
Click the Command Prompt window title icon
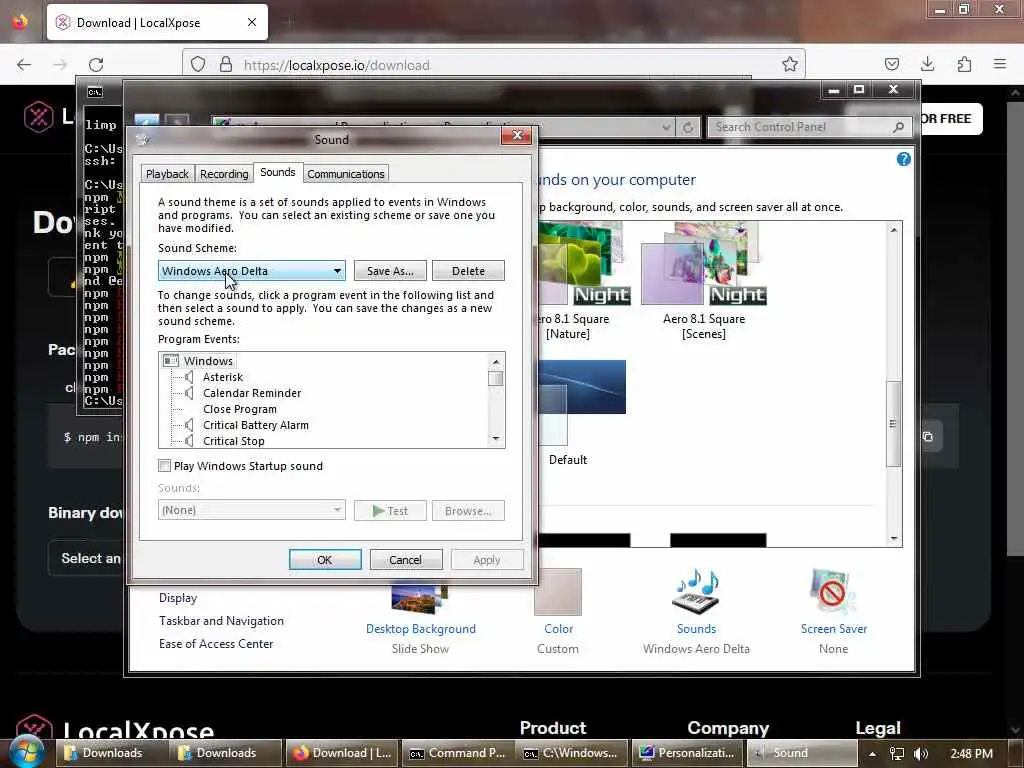(95, 92)
